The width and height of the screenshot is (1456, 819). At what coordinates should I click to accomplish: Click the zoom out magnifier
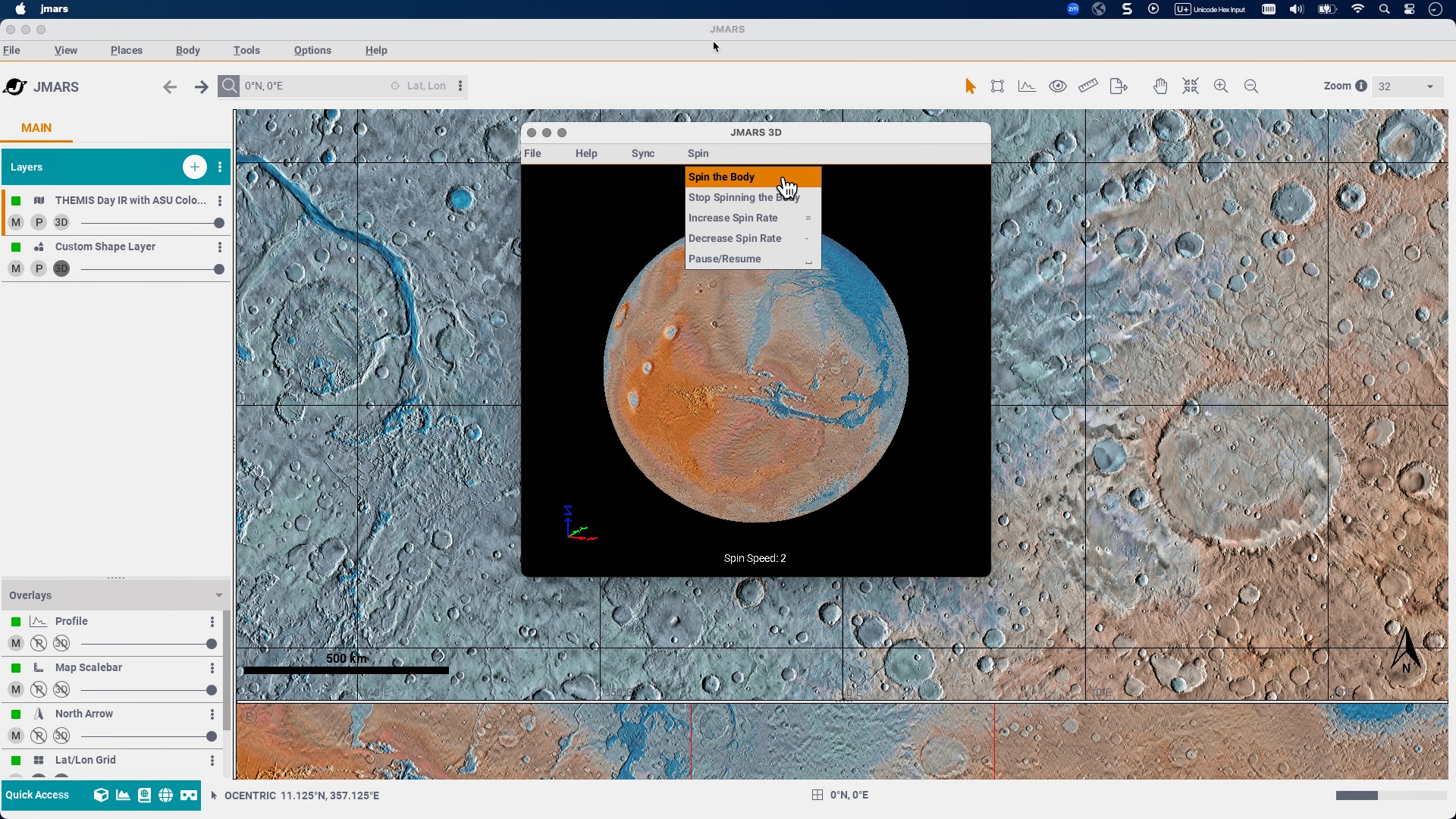tap(1251, 86)
